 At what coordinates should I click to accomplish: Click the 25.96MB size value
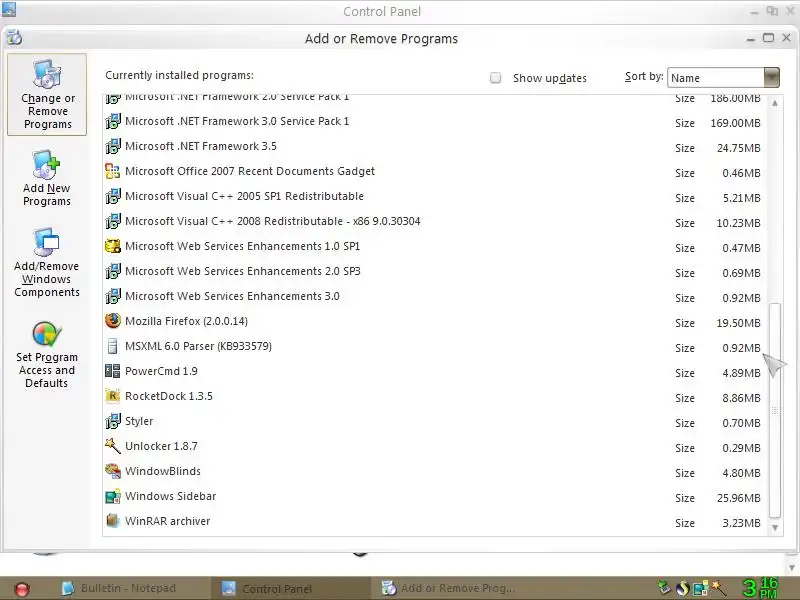click(x=738, y=498)
